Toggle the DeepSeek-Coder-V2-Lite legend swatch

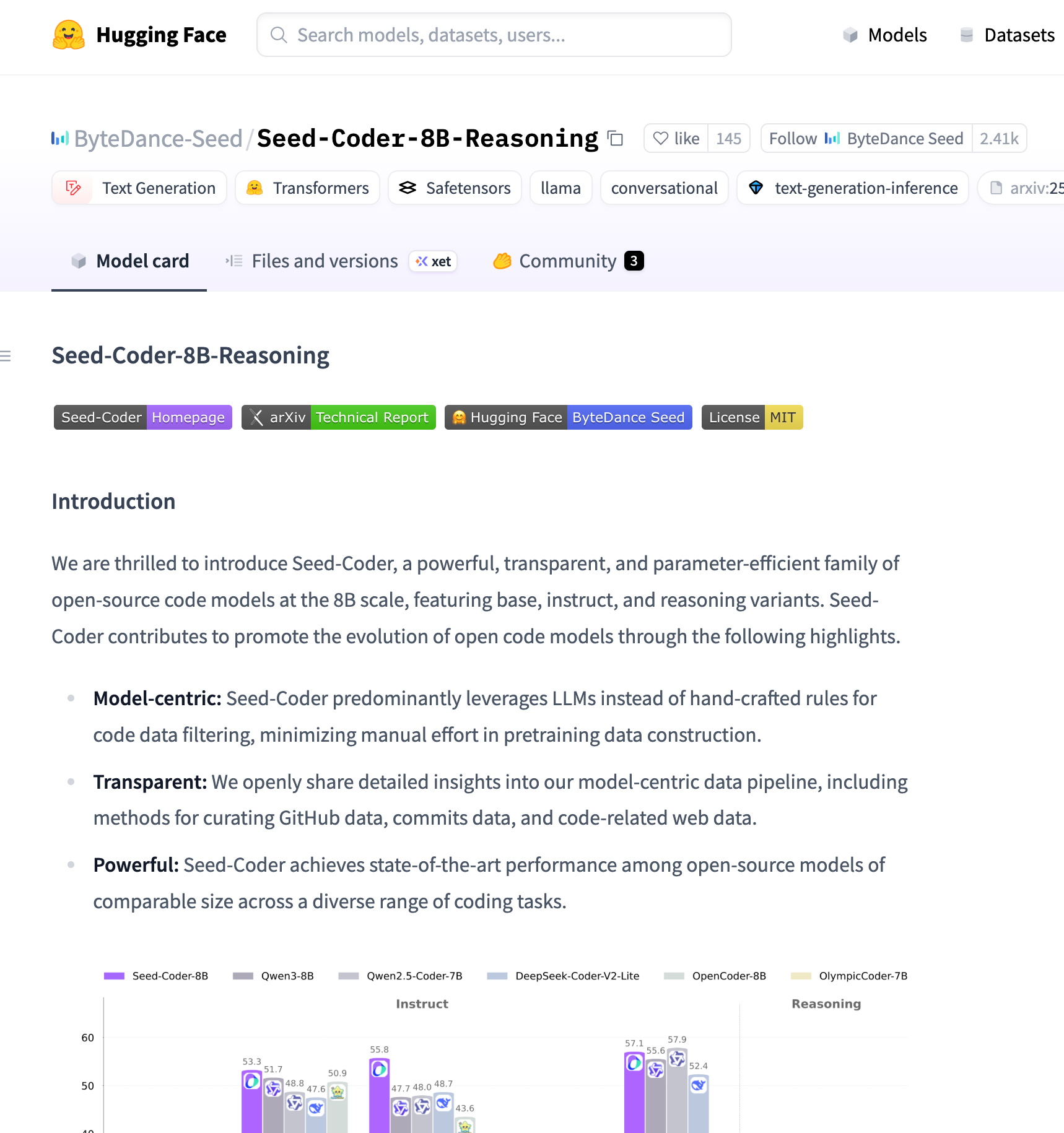(497, 976)
